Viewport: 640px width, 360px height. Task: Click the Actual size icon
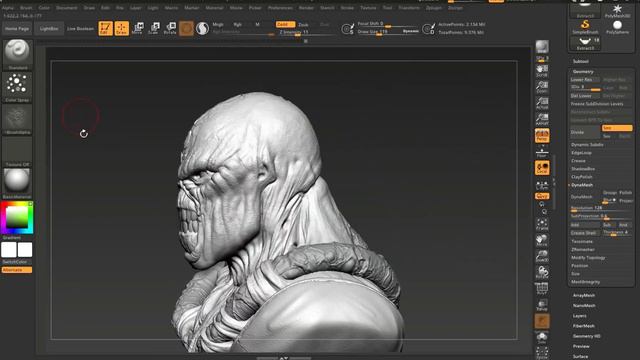click(542, 103)
